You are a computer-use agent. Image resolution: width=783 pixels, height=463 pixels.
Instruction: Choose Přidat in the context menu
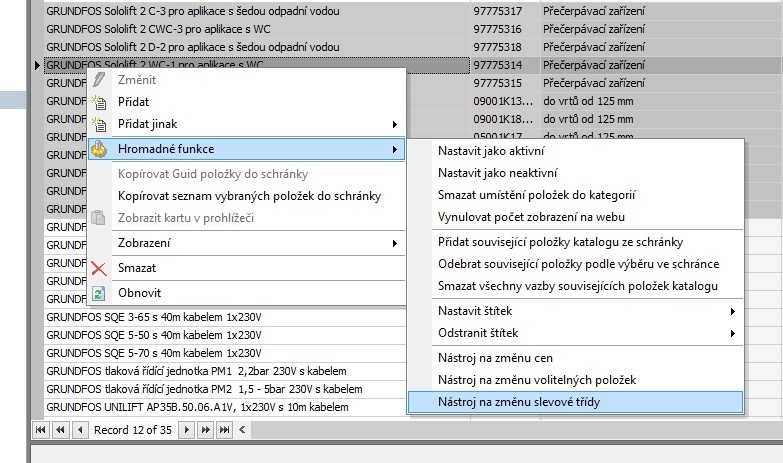246,102
